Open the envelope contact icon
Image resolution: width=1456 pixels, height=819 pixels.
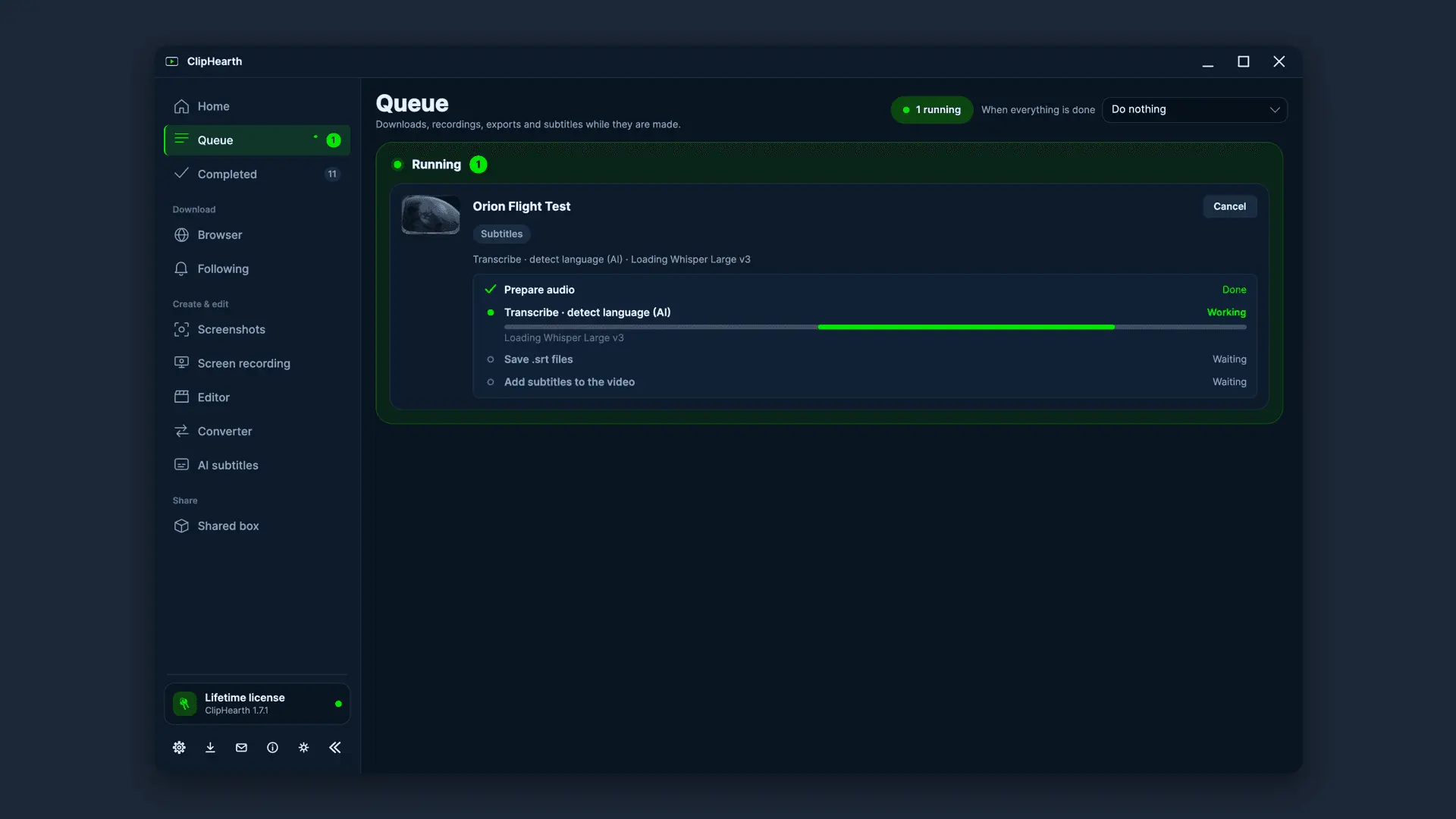point(241,748)
